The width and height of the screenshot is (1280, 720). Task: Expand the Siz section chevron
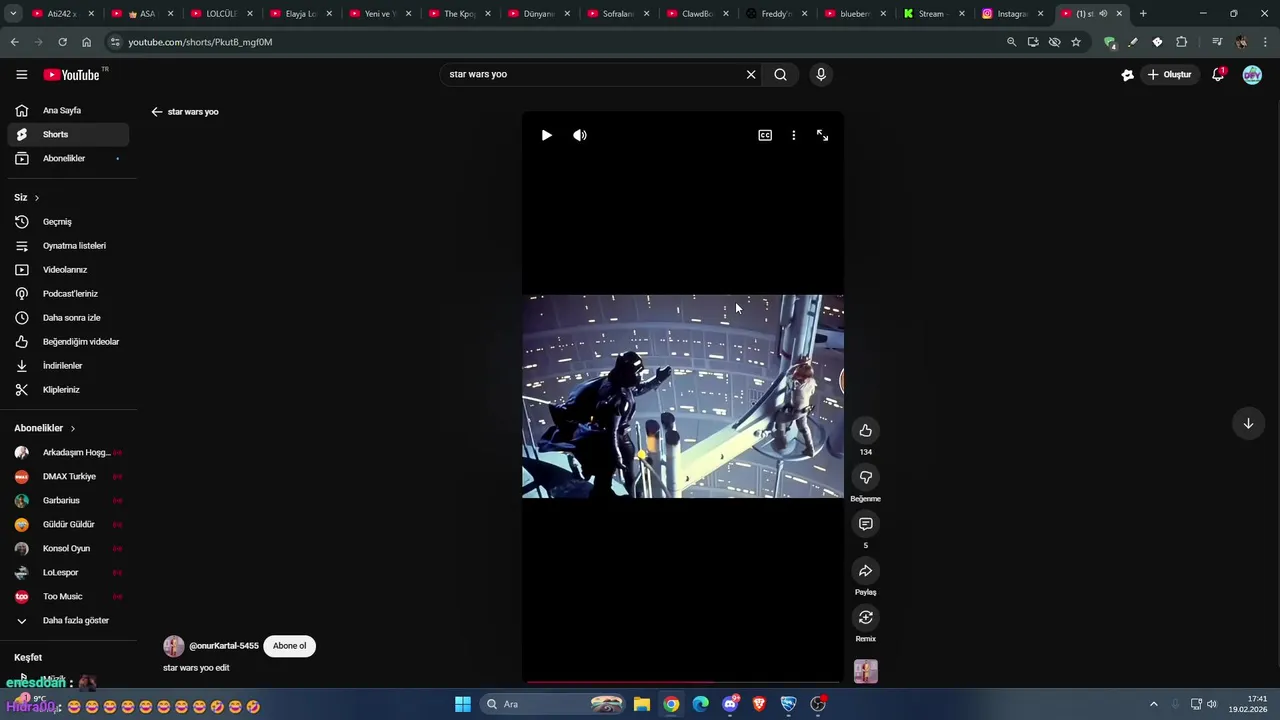point(37,198)
